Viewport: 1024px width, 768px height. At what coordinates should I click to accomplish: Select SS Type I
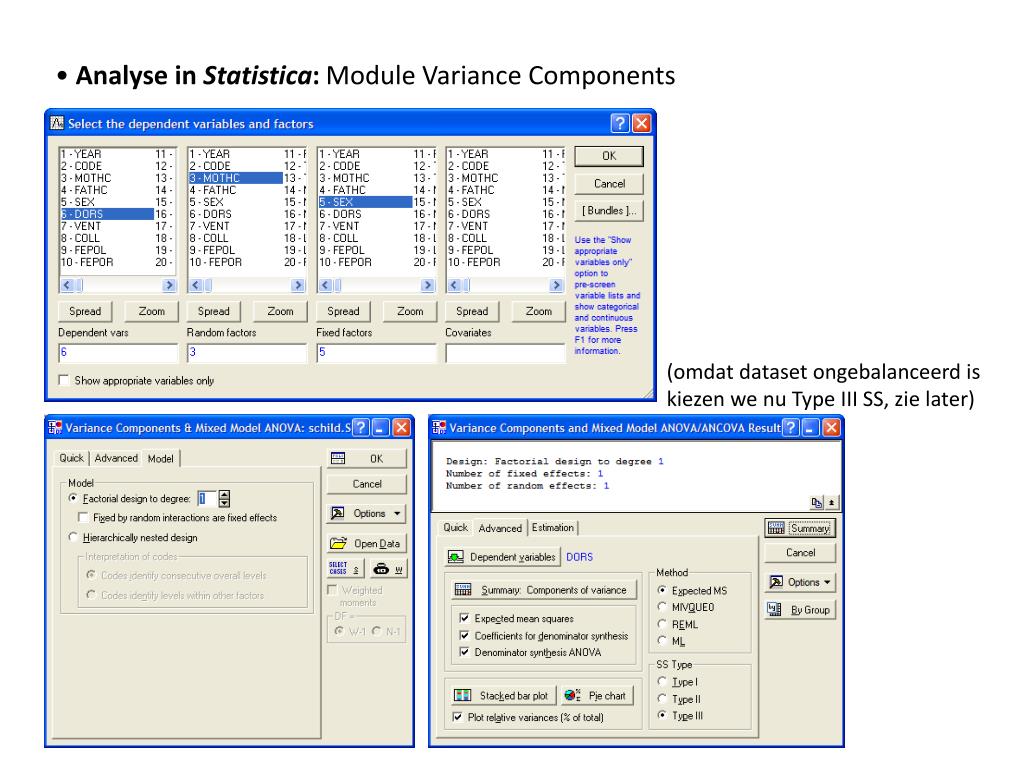click(x=662, y=682)
